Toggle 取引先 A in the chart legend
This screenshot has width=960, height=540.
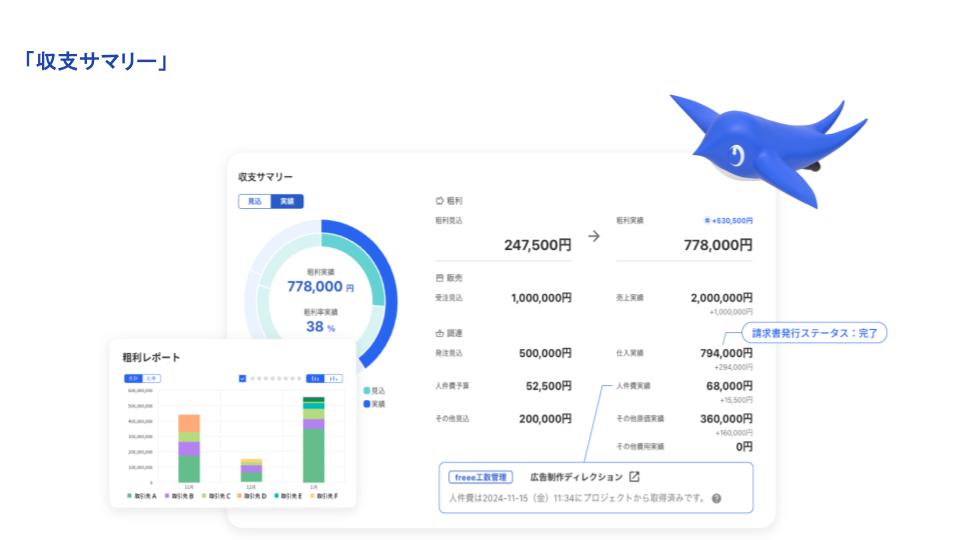click(142, 496)
